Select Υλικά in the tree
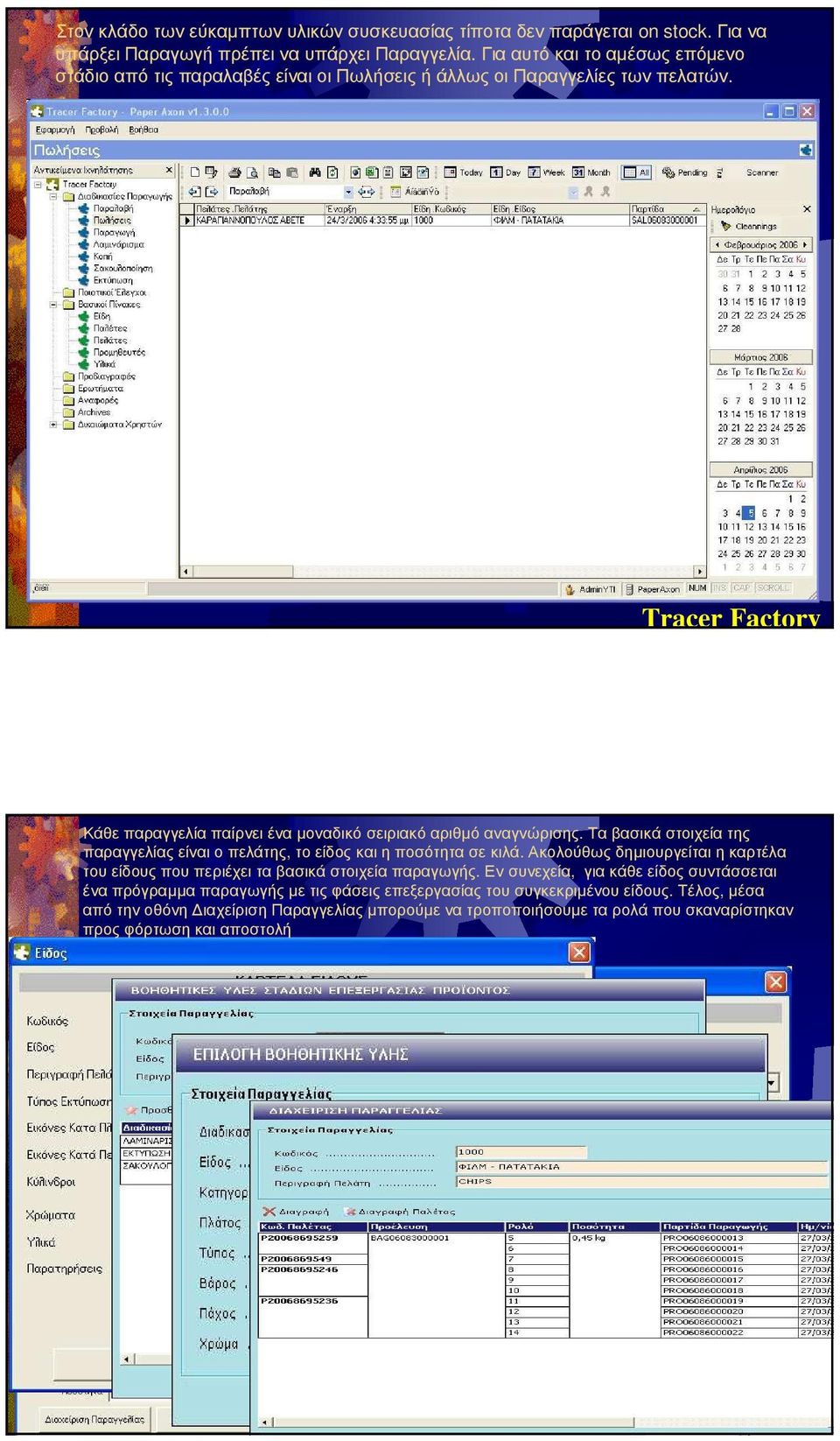Viewport: 840px width, 1441px height. coord(104,364)
